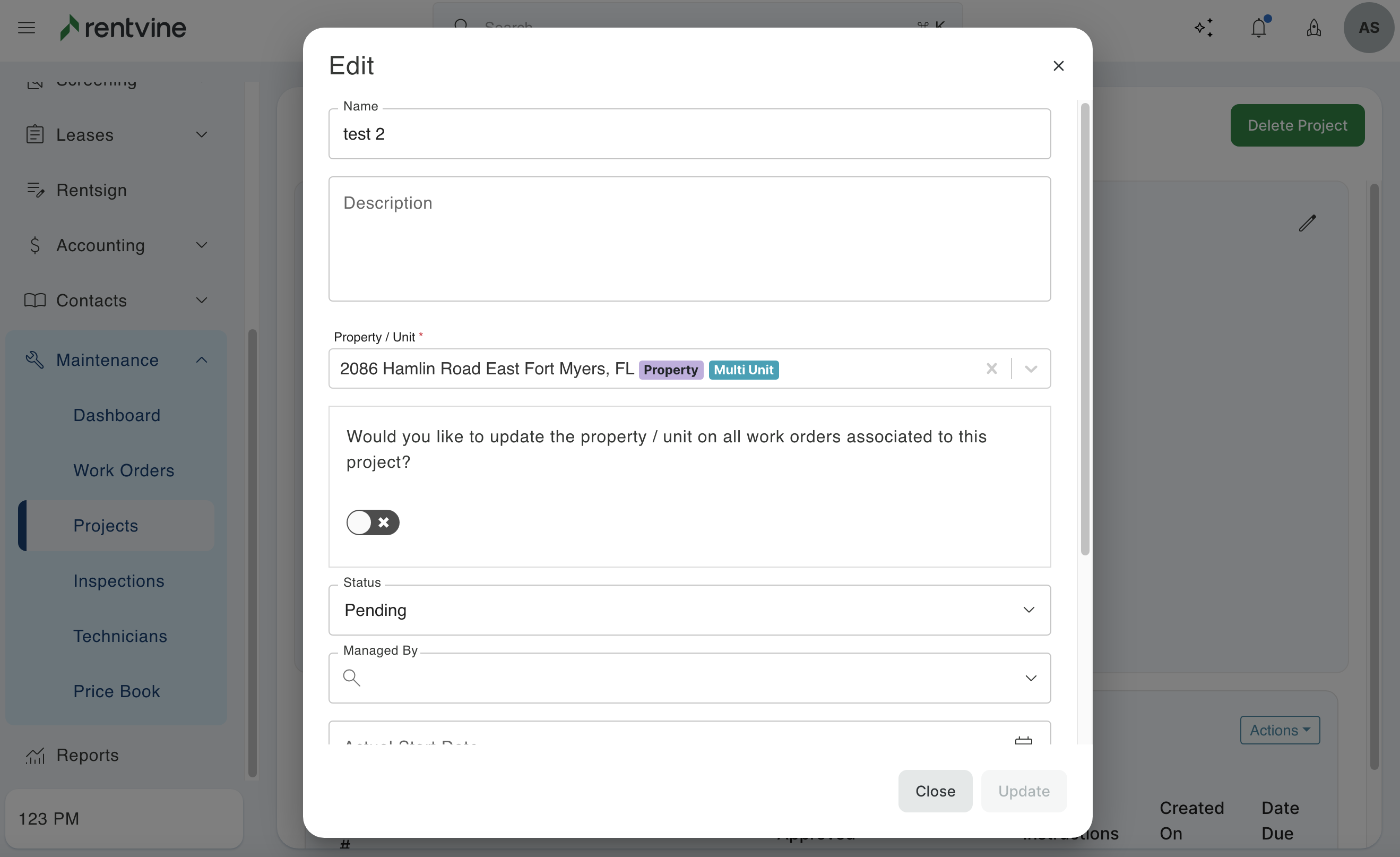Screen dimensions: 1400x857
Task: Go to Work Orders in sidebar
Action: pyautogui.click(x=123, y=470)
